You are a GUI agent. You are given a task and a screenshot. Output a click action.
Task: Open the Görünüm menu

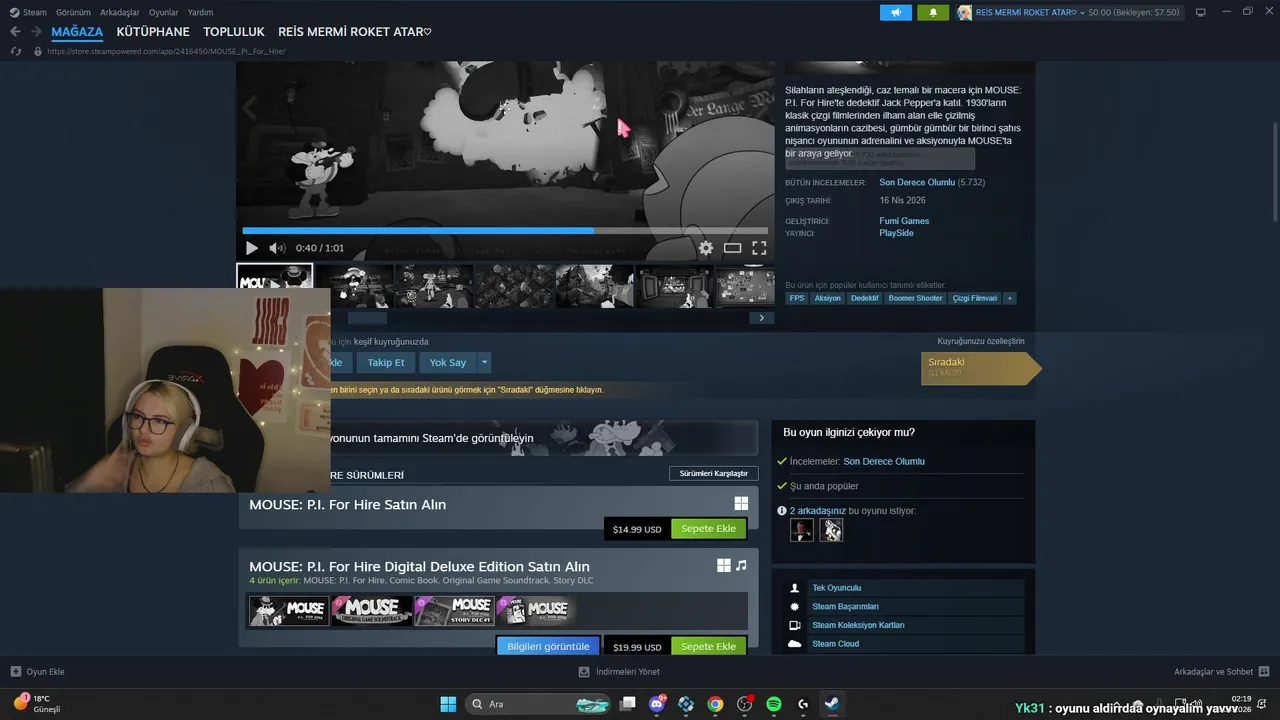tap(73, 12)
